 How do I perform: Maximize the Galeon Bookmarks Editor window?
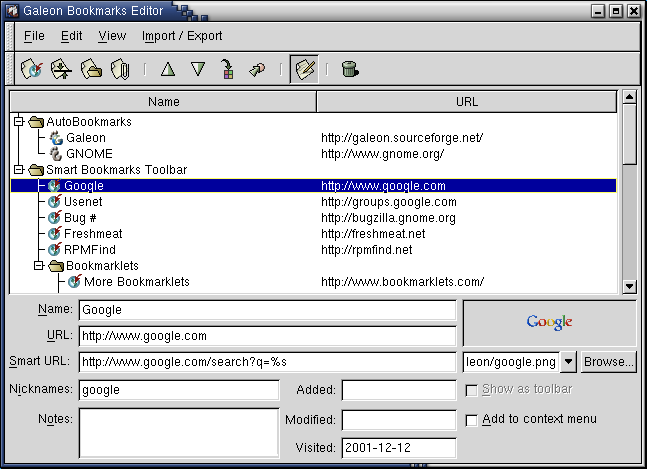point(616,11)
